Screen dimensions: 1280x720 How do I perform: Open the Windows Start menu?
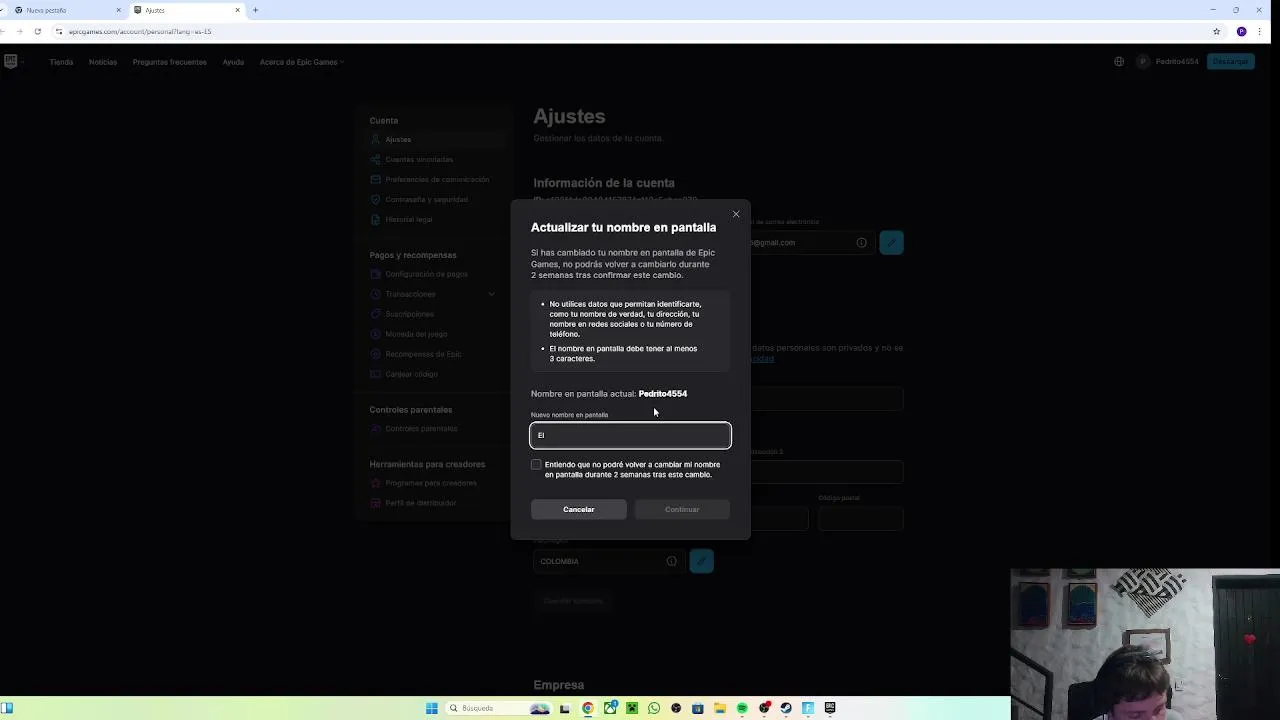coord(432,708)
